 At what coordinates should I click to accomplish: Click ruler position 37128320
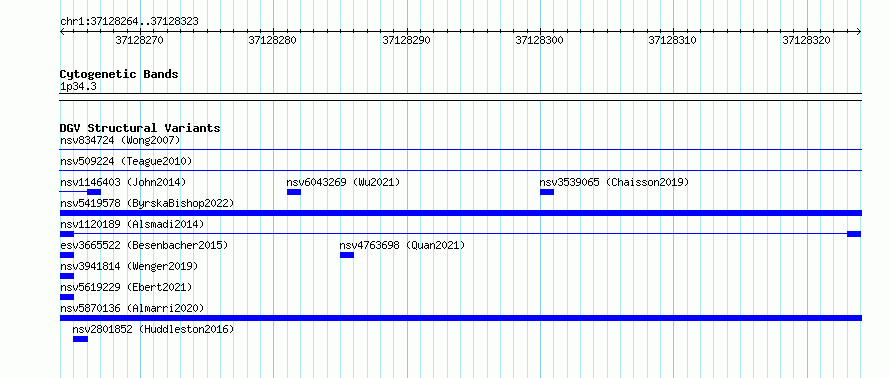pos(807,40)
